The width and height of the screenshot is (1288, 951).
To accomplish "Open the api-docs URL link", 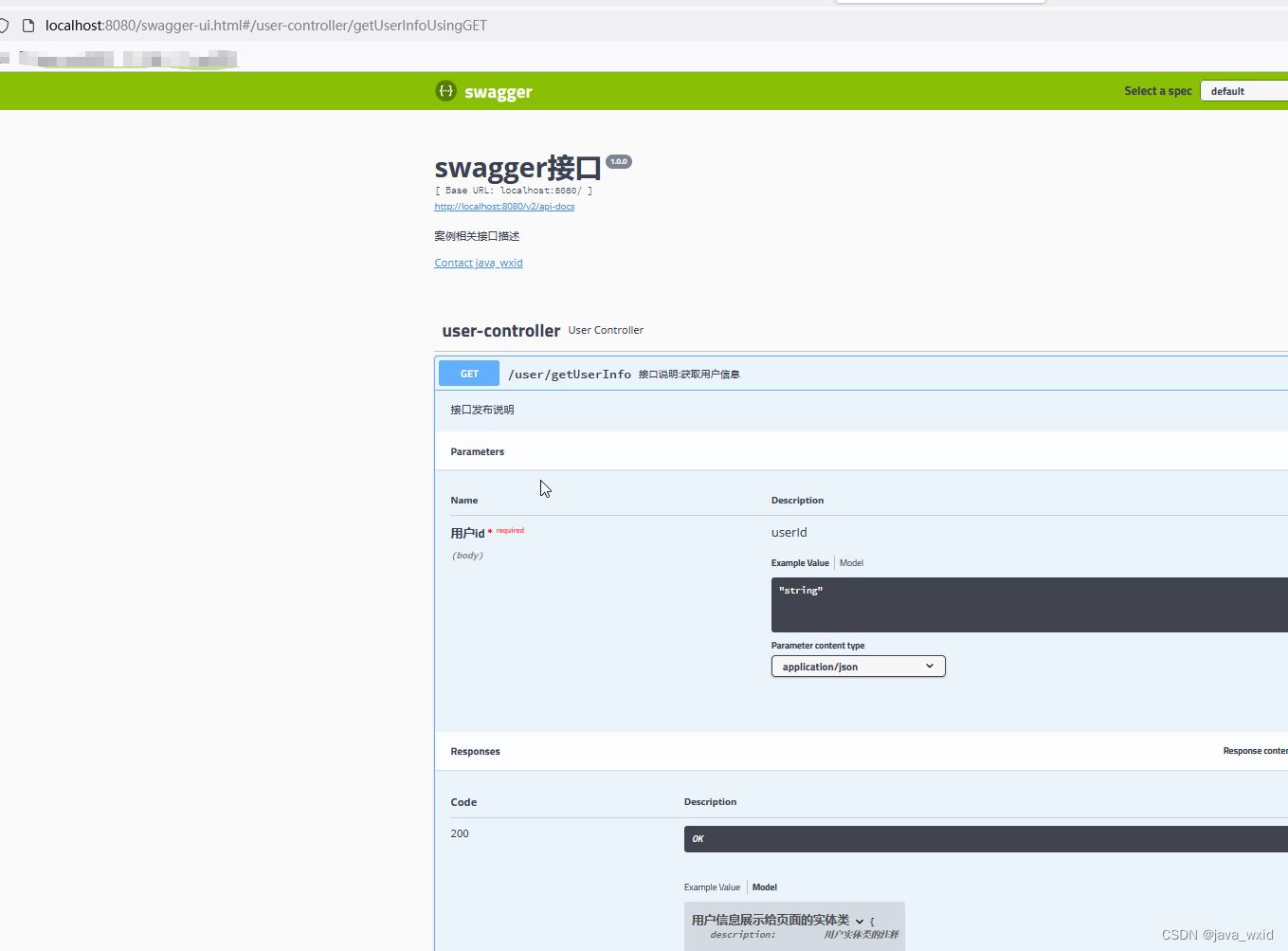I will click(504, 207).
